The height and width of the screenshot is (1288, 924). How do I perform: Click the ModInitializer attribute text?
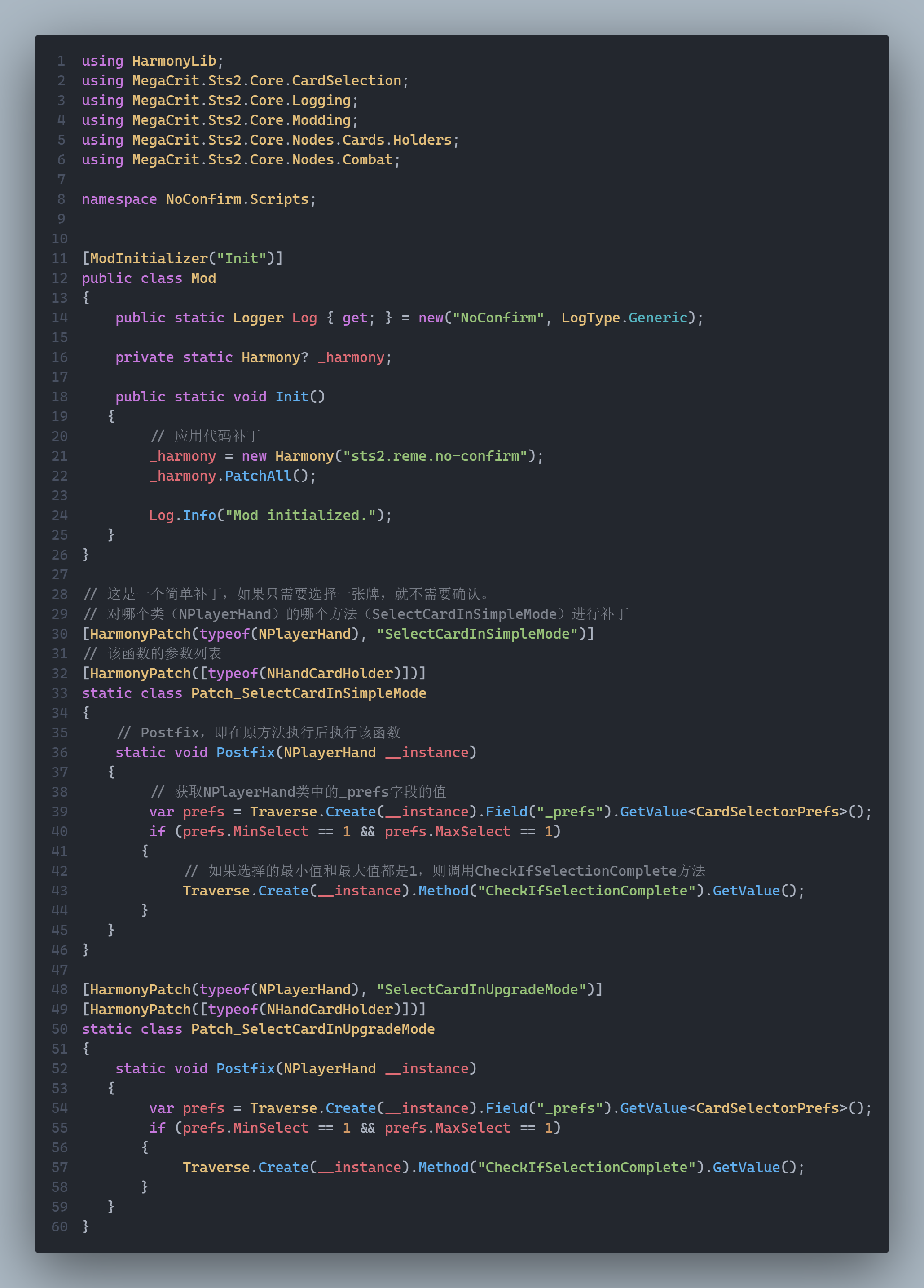click(x=149, y=258)
